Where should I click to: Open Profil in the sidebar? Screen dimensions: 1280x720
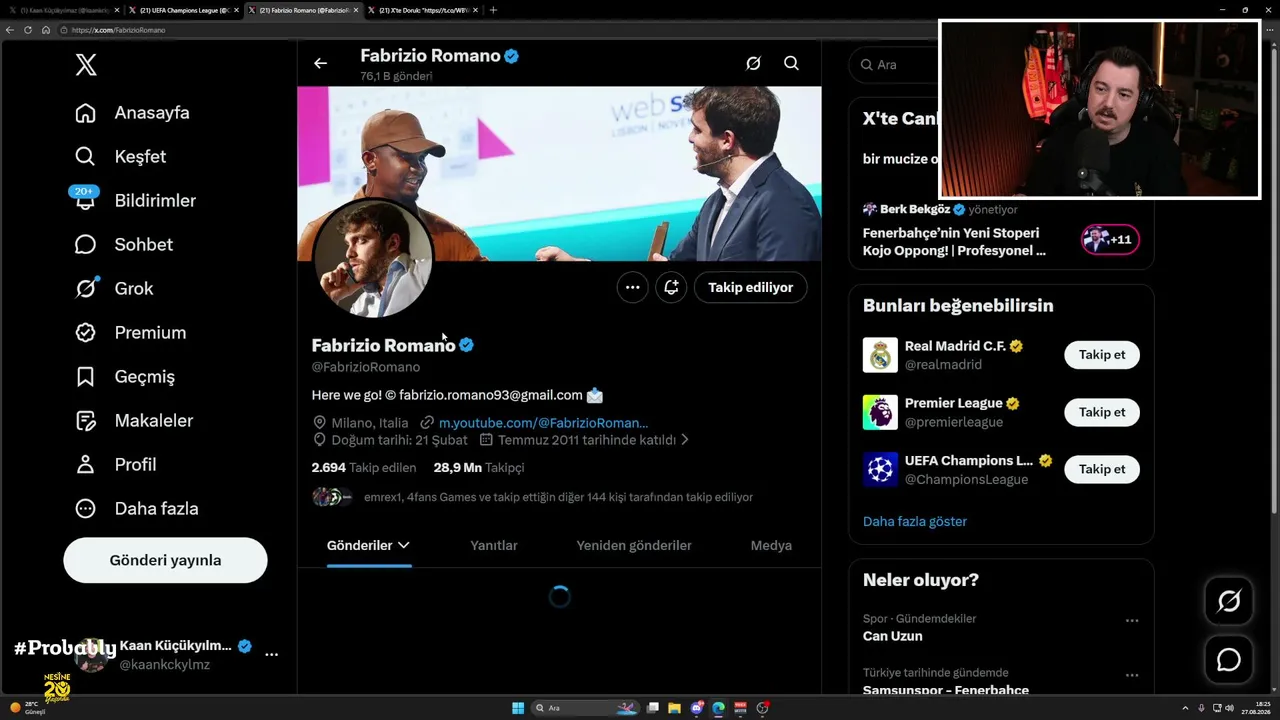pyautogui.click(x=115, y=465)
